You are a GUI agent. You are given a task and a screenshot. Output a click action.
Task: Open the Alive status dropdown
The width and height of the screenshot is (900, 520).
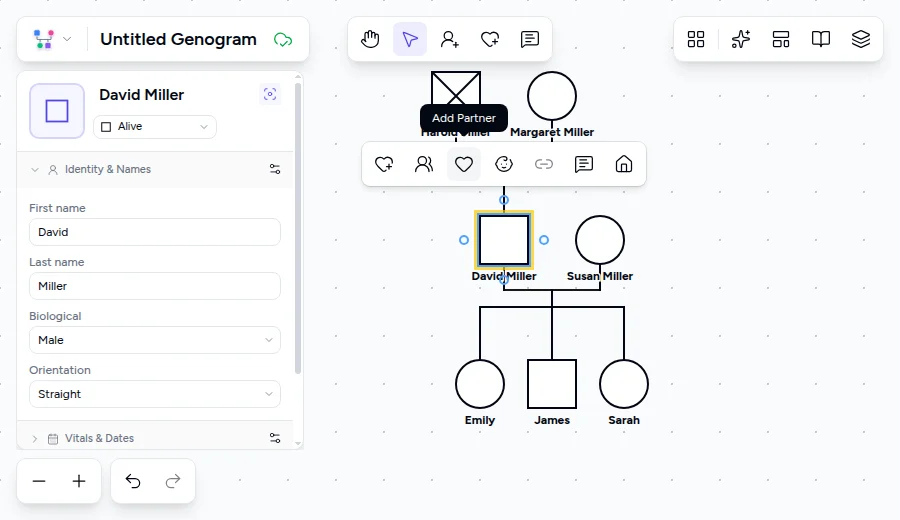coord(155,127)
